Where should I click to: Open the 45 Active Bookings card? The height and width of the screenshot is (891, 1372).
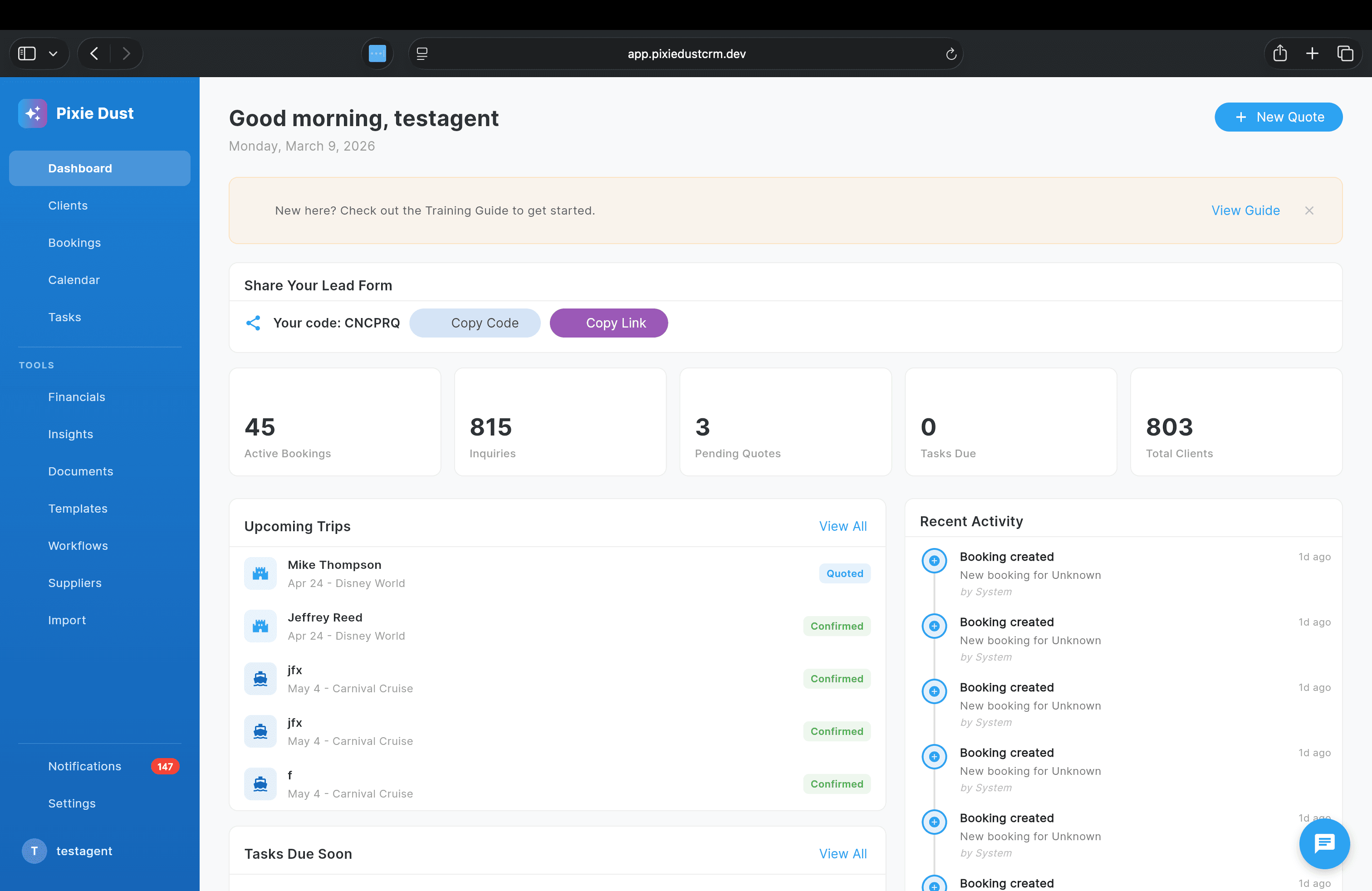pyautogui.click(x=335, y=422)
